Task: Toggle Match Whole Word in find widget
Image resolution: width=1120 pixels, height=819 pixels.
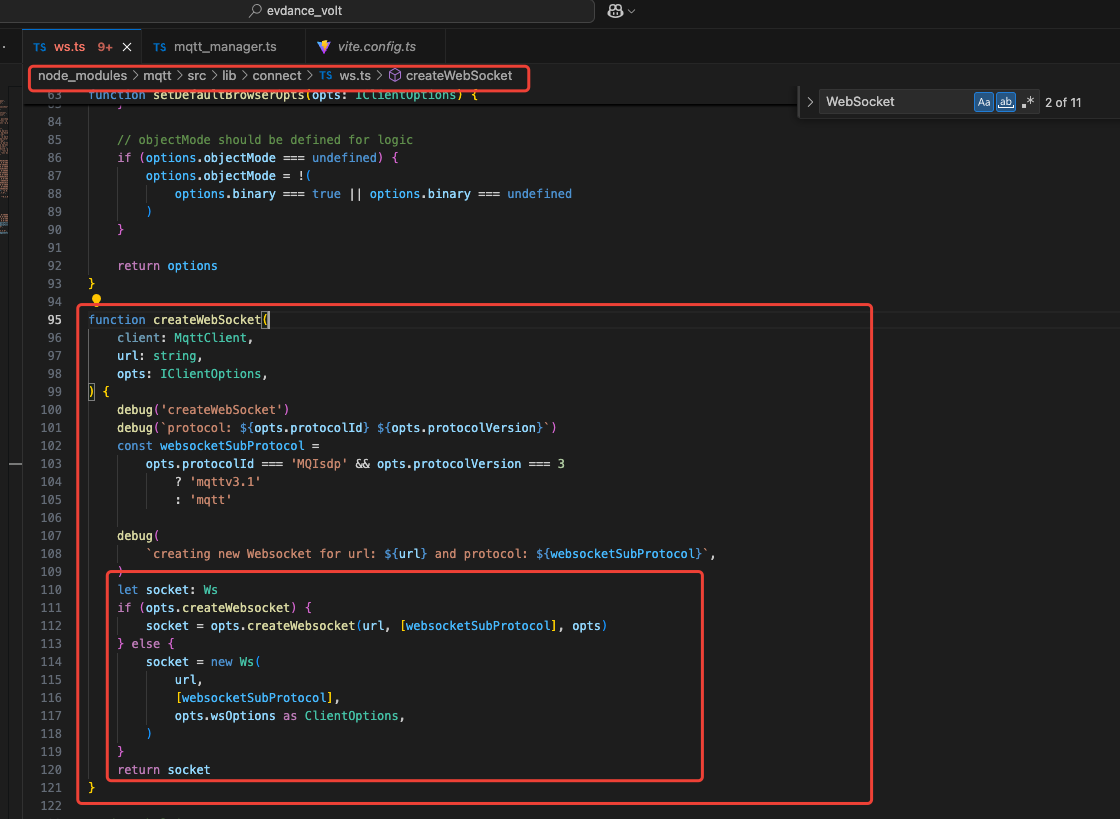Action: (x=1006, y=102)
